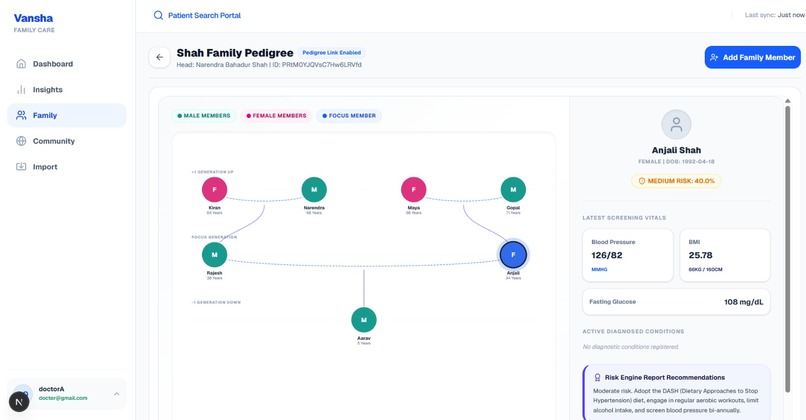Click the Pedigree Link Enabled badge
The width and height of the screenshot is (806, 420).
click(x=332, y=52)
